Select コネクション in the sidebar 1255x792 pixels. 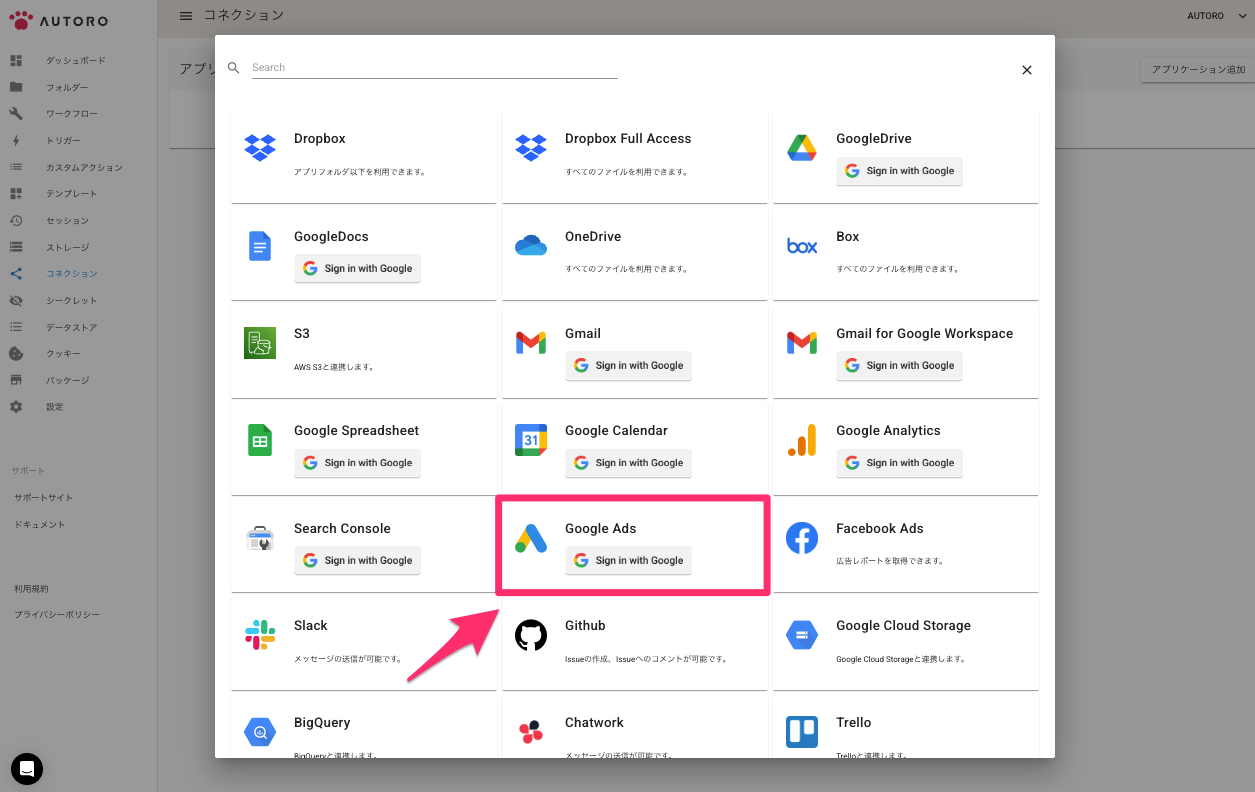click(71, 274)
